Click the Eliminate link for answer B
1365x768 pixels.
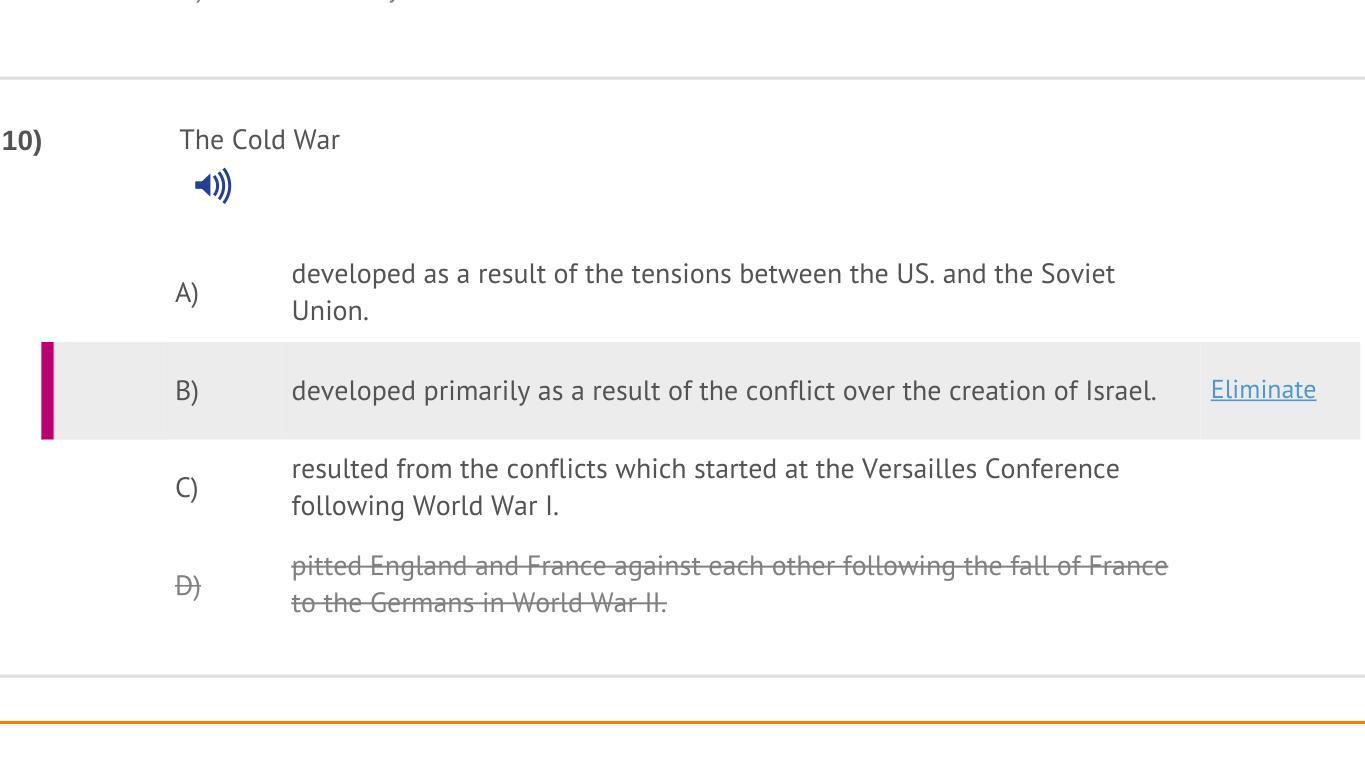pos(1262,390)
